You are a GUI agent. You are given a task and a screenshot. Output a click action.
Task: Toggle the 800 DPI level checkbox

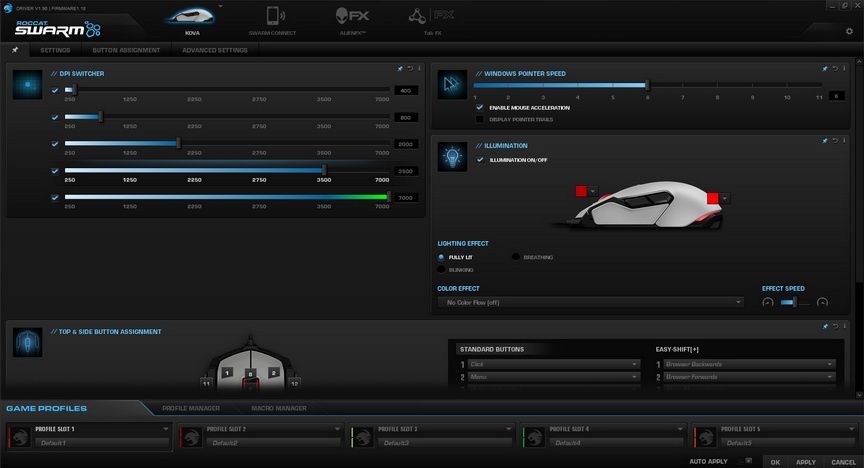[55, 117]
